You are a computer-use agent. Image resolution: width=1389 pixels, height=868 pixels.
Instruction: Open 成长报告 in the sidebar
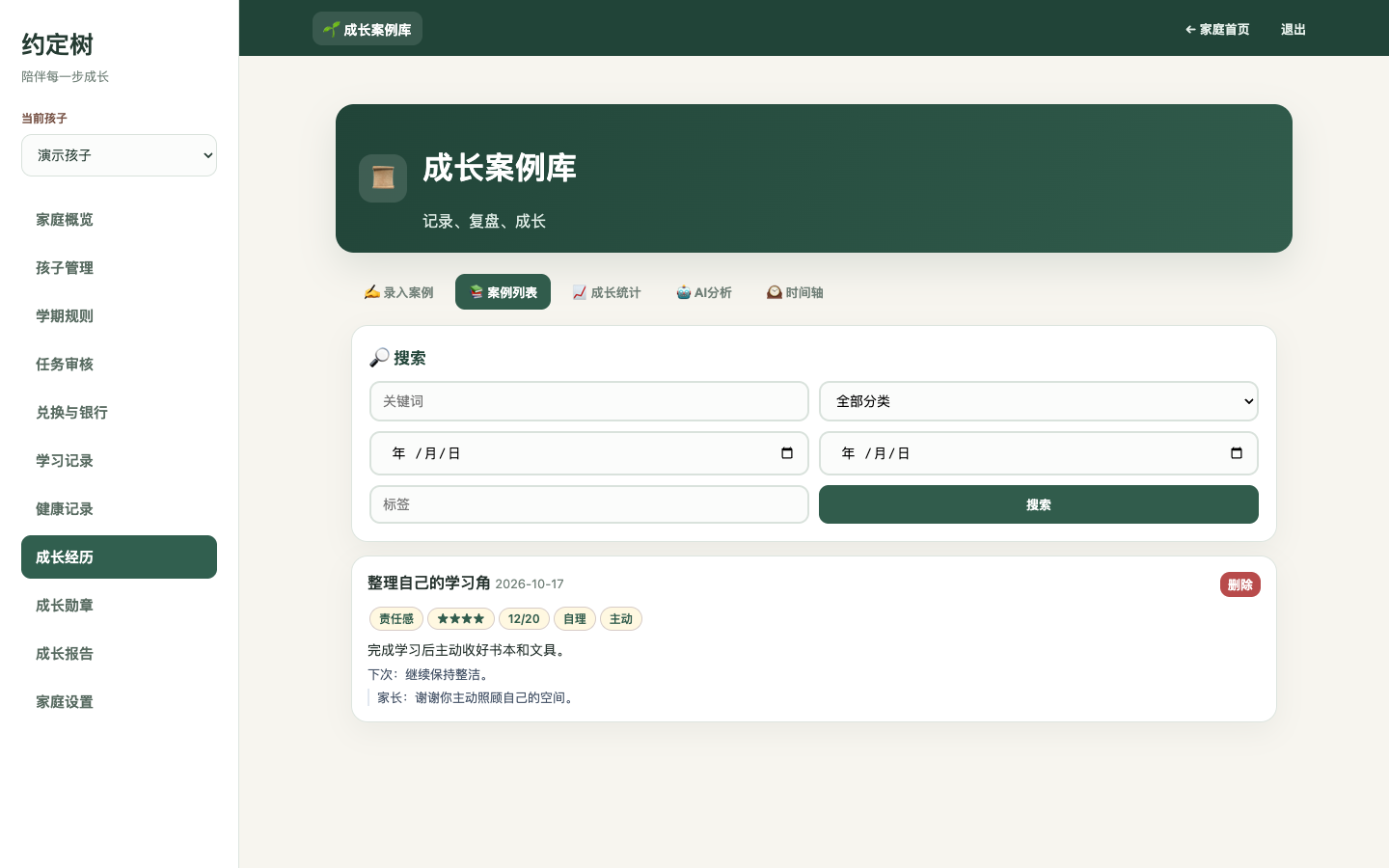click(119, 654)
